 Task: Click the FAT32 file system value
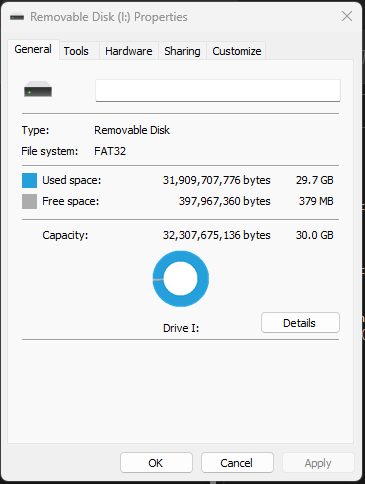click(110, 151)
